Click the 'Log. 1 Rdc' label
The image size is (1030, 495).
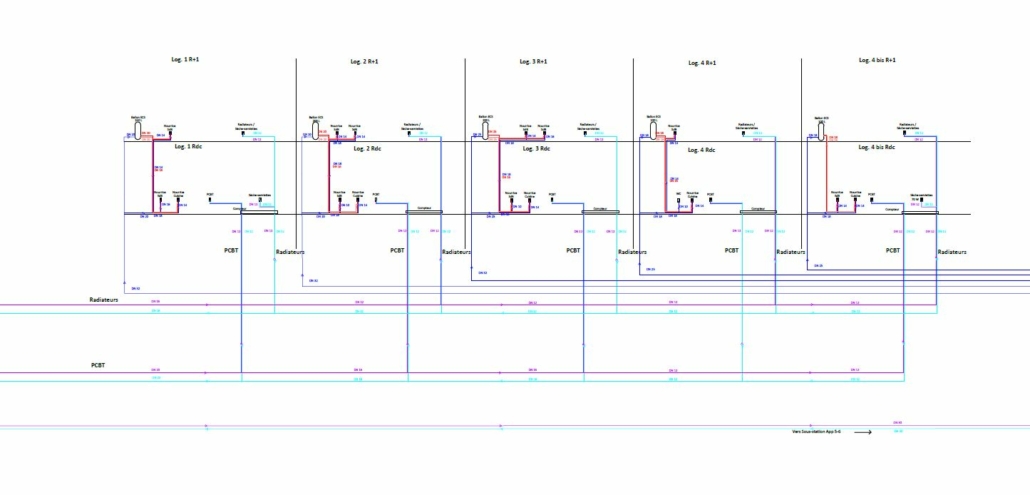click(x=189, y=147)
